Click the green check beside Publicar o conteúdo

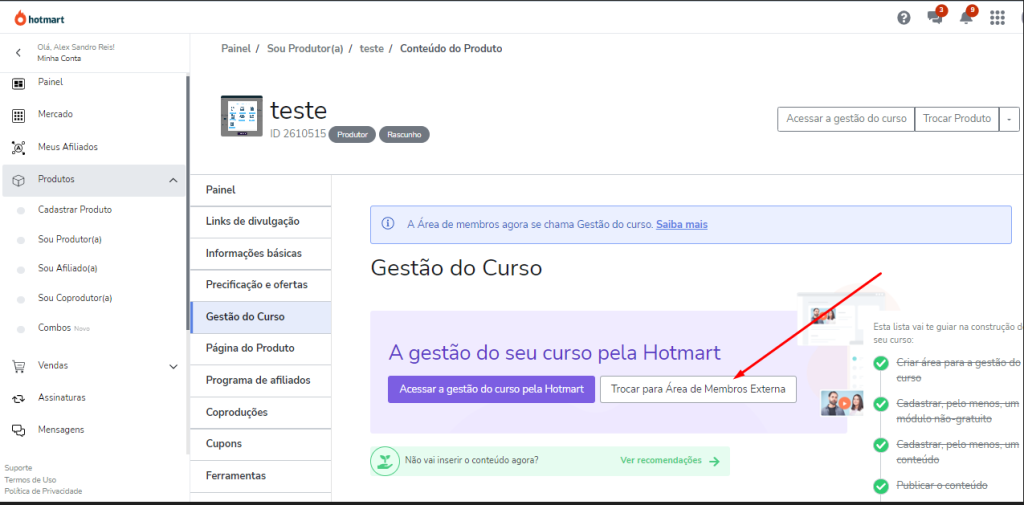click(x=881, y=486)
